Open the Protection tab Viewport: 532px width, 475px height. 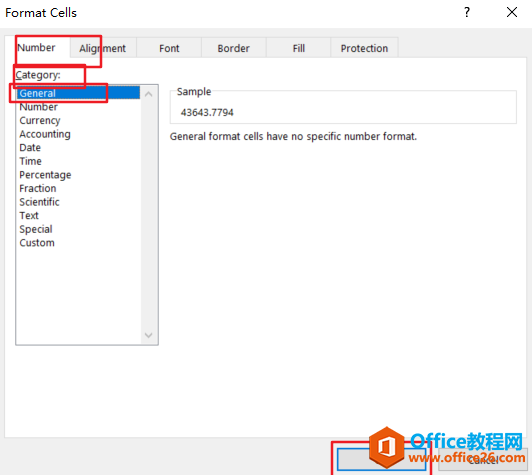tap(364, 49)
